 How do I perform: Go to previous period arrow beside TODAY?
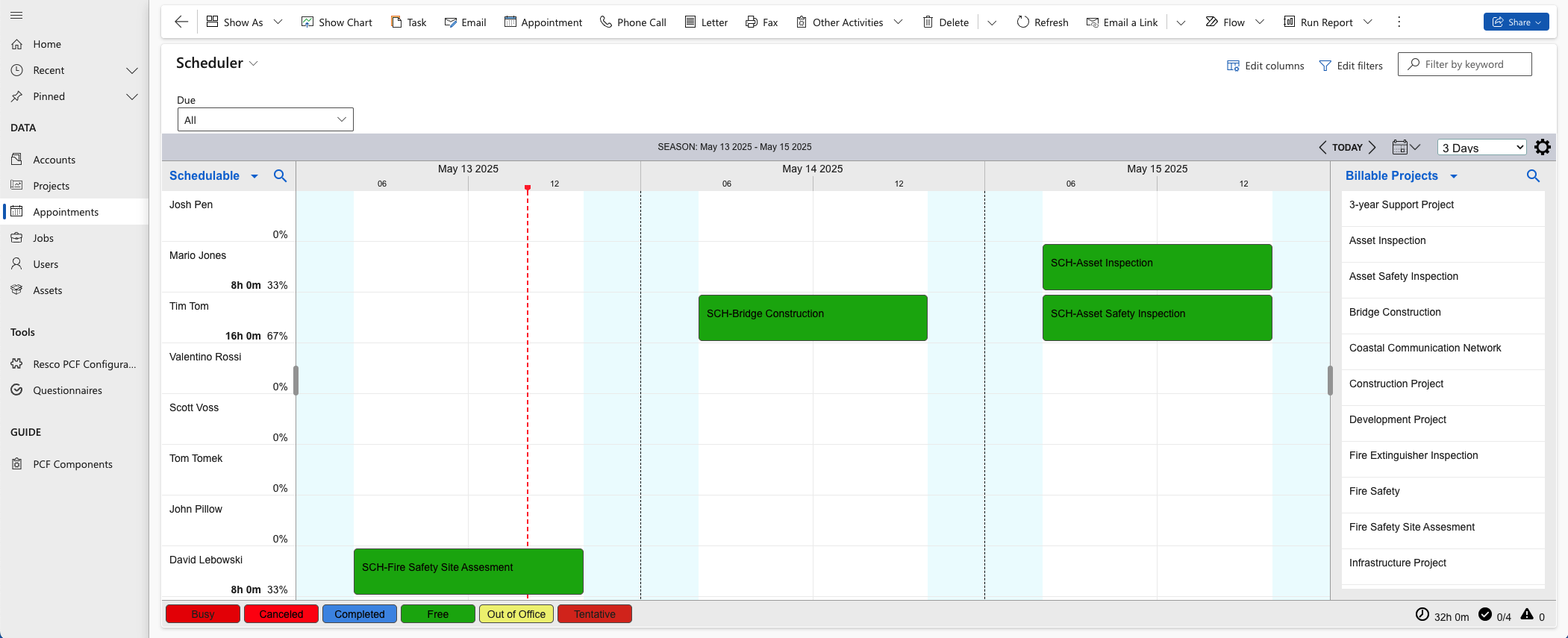click(x=1322, y=147)
